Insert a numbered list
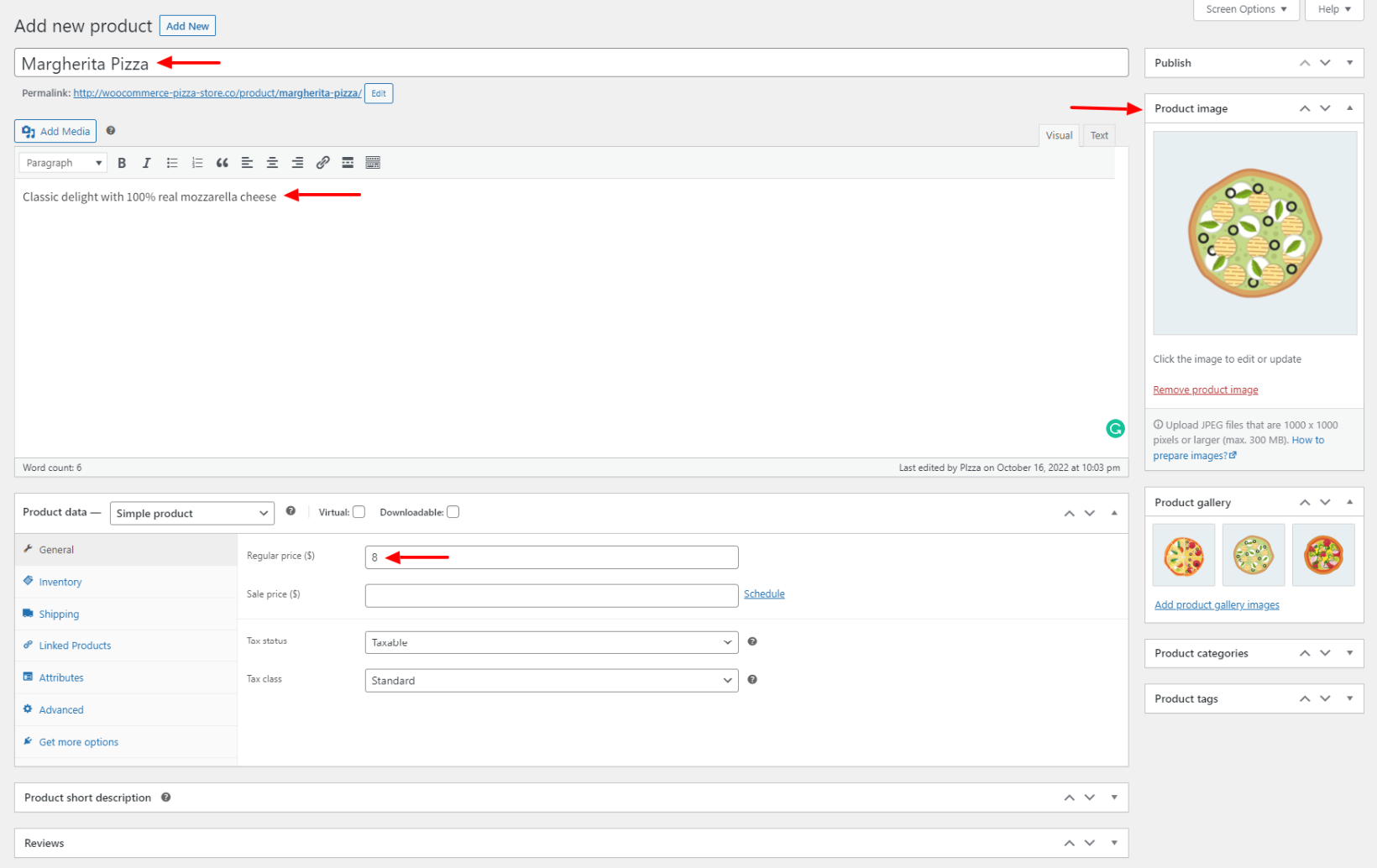Screen dimensions: 1377x868 (197, 163)
